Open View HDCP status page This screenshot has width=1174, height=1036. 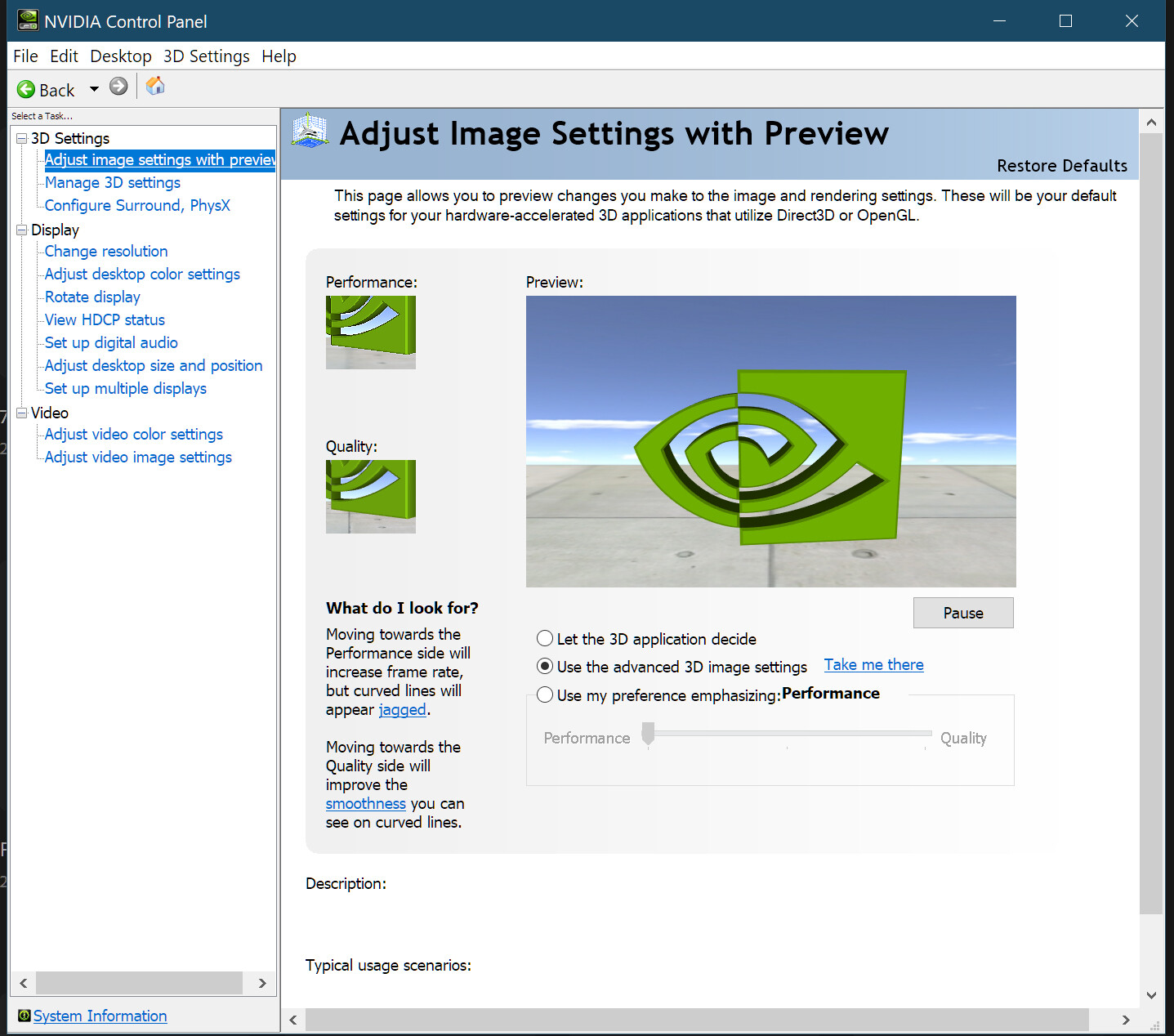(x=105, y=320)
